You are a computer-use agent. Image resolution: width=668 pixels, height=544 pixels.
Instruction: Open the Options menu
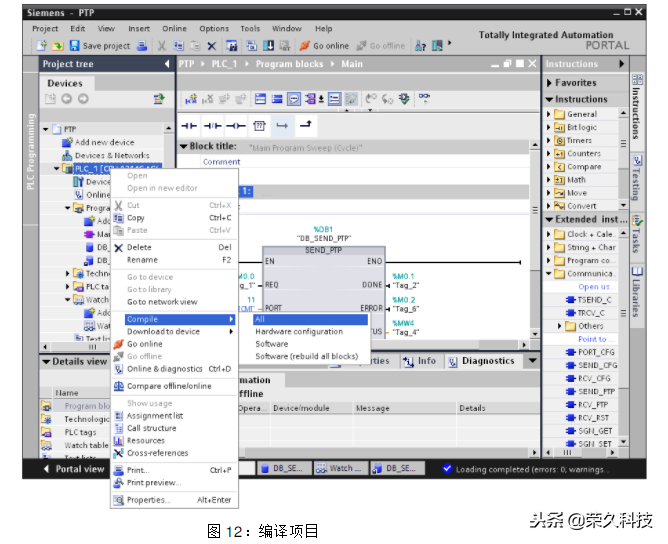[x=214, y=29]
